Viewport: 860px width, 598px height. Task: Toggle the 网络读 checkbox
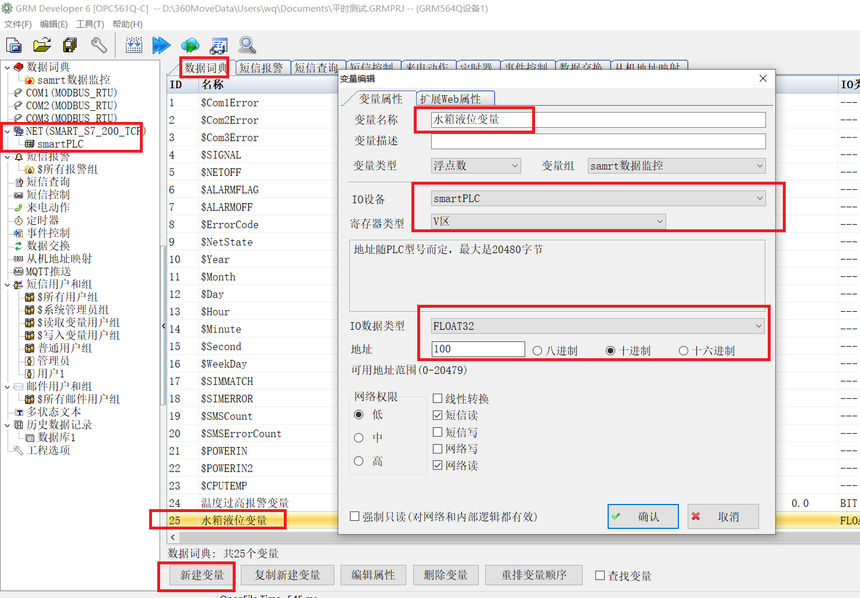coord(438,465)
